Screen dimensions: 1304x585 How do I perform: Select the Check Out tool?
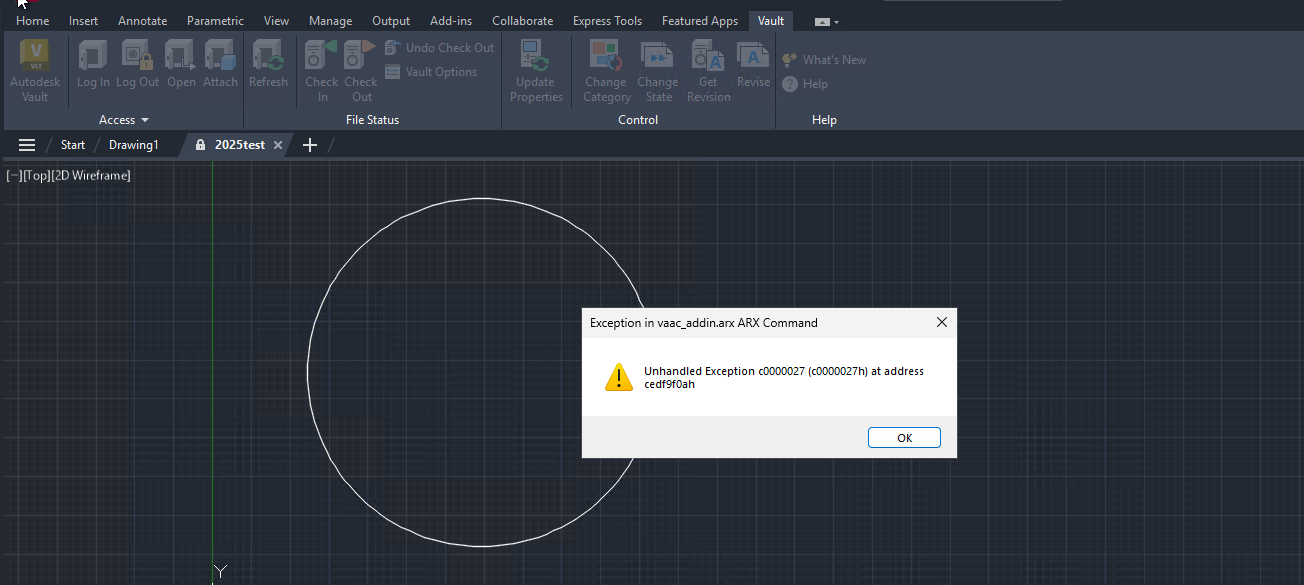[x=360, y=70]
